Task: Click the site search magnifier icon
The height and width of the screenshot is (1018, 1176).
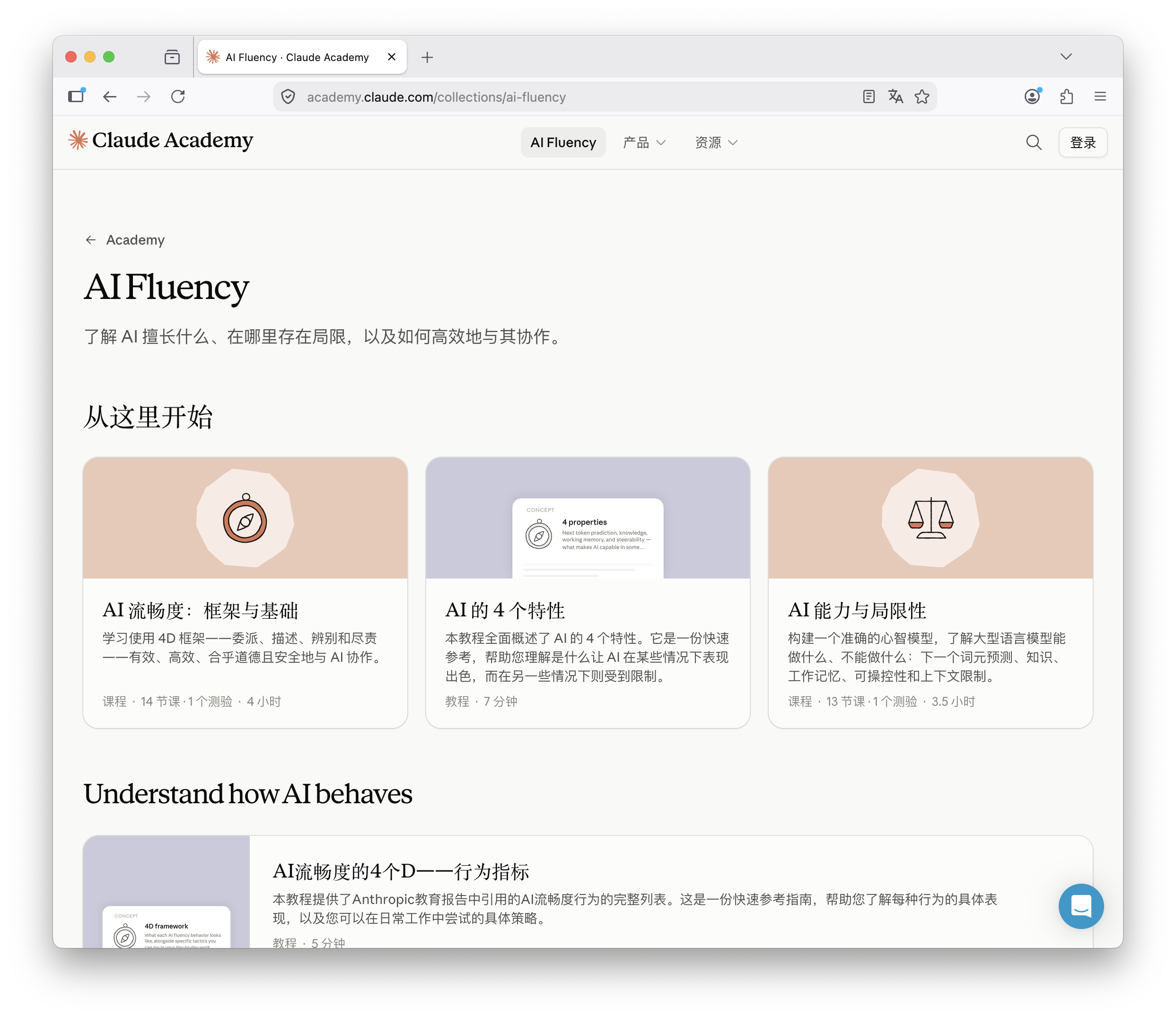Action: coord(1034,142)
